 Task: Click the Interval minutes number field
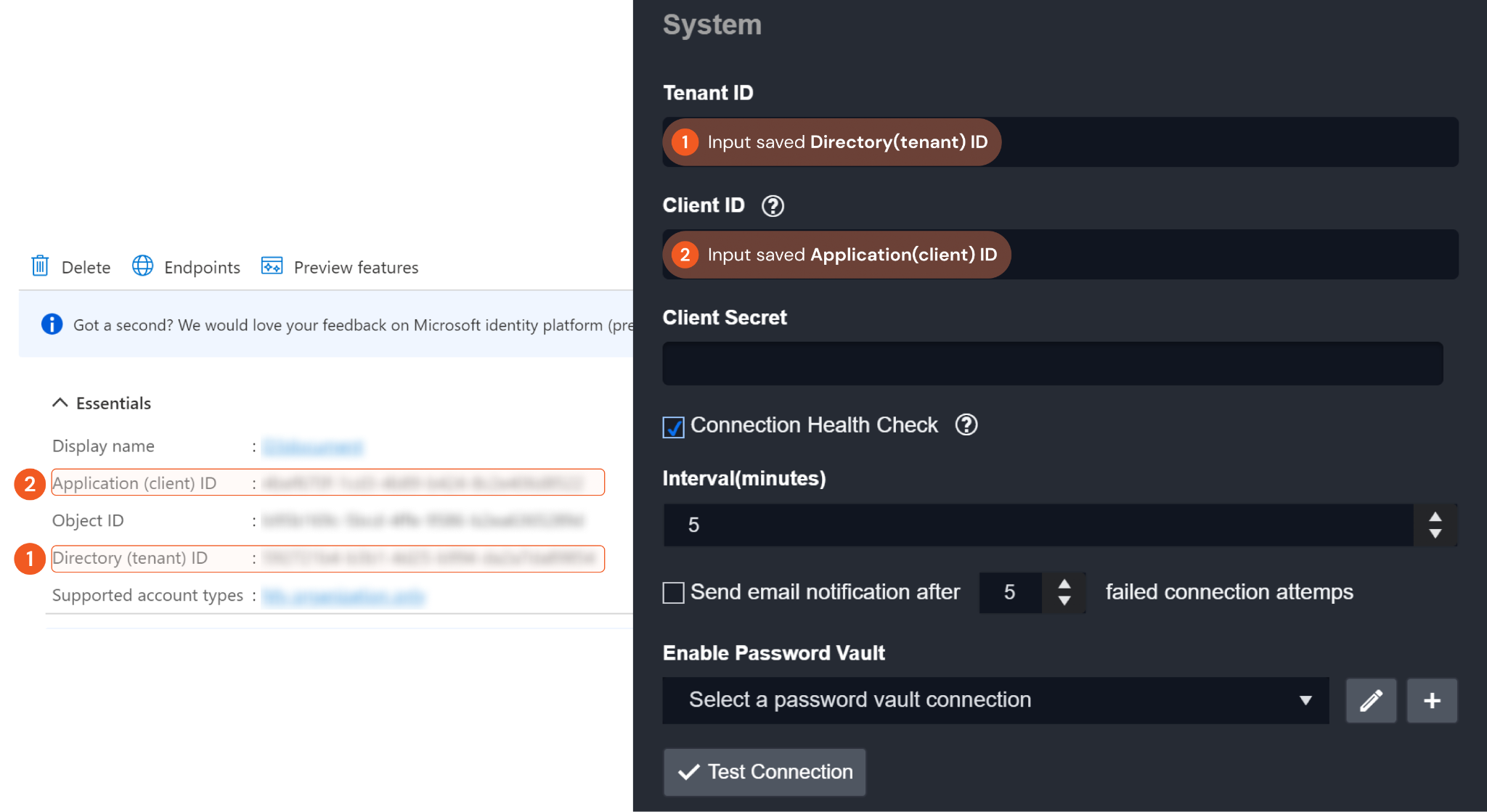point(1038,525)
